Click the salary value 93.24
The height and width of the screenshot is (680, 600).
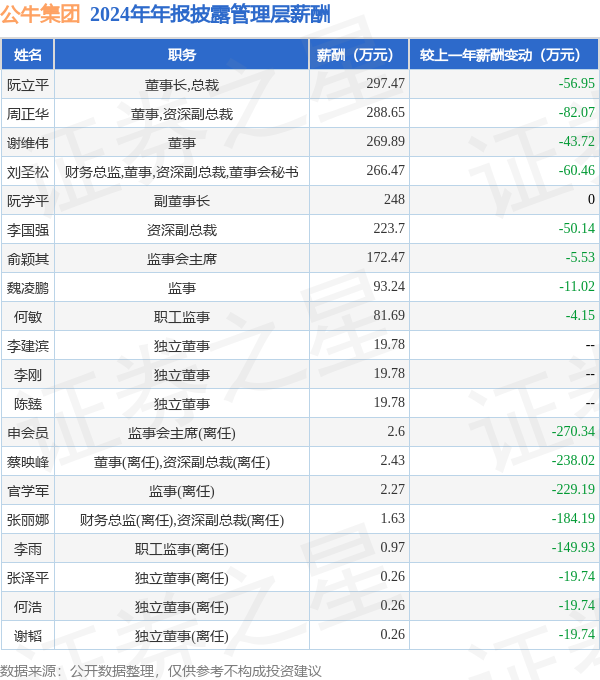[x=389, y=287]
